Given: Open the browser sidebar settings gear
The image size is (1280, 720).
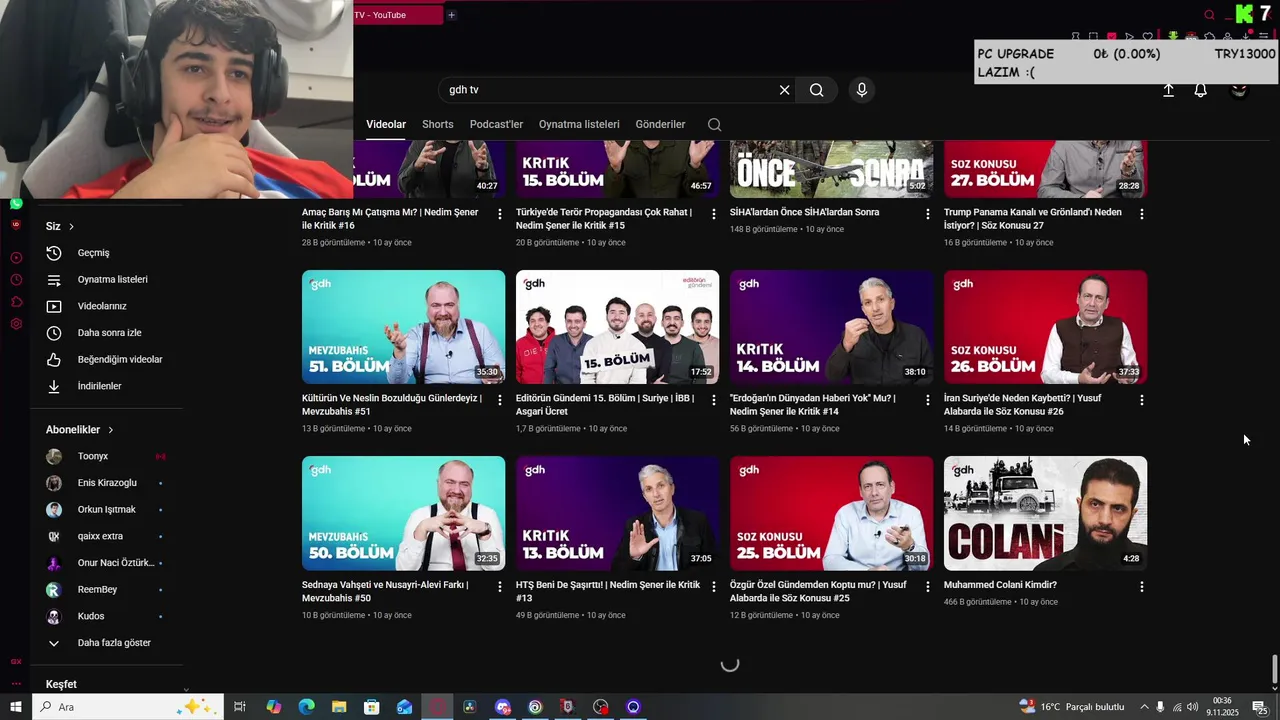Looking at the screenshot, I should tap(16, 324).
